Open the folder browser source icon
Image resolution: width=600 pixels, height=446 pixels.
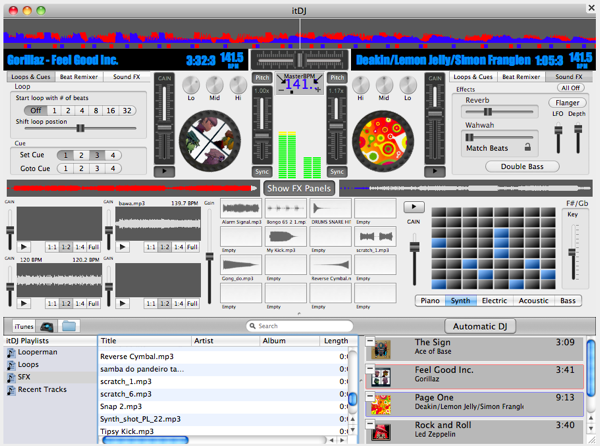pos(69,327)
